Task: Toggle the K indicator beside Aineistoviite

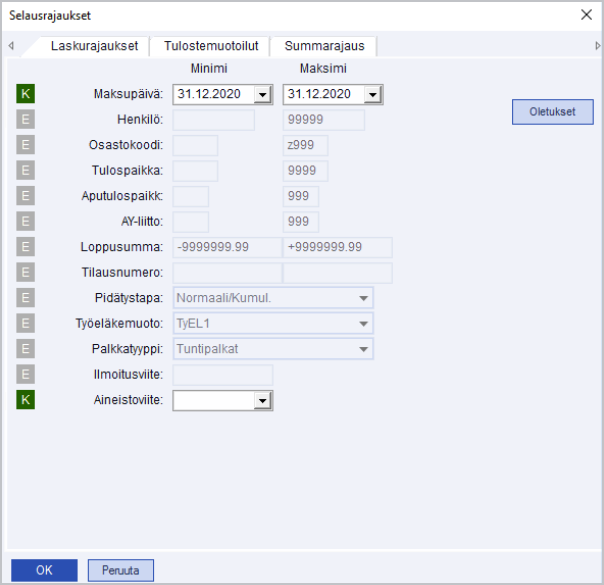Action: click(x=26, y=400)
